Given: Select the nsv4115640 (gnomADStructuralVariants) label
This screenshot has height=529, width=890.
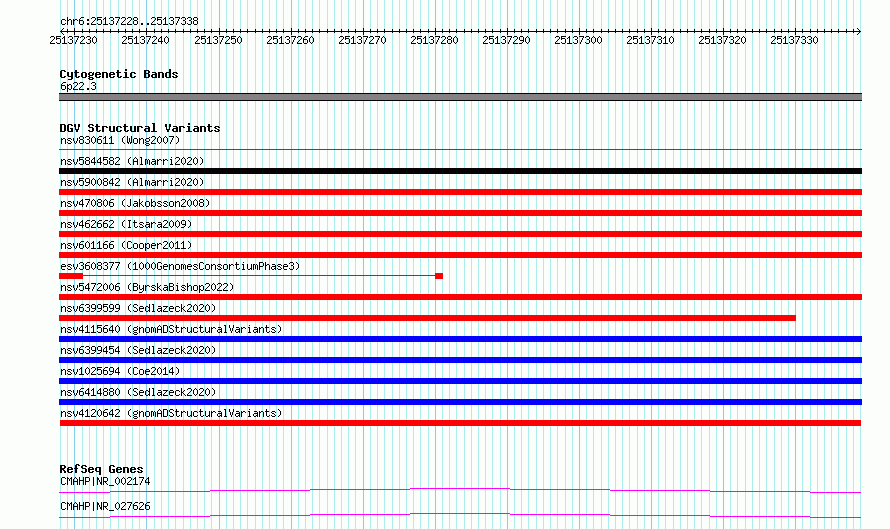Looking at the screenshot, I should 171,329.
